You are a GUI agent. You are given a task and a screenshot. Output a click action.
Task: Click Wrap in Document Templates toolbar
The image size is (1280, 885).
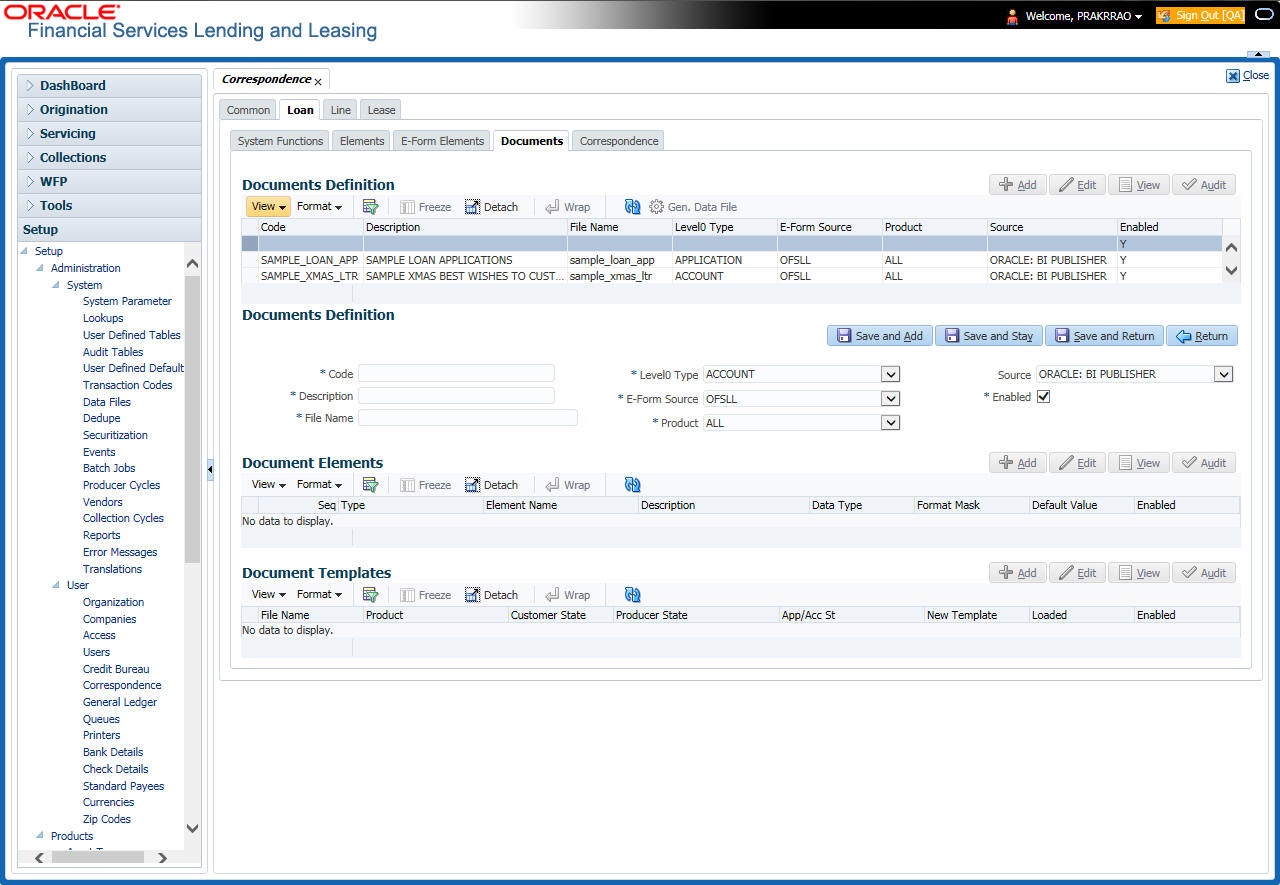coord(567,595)
